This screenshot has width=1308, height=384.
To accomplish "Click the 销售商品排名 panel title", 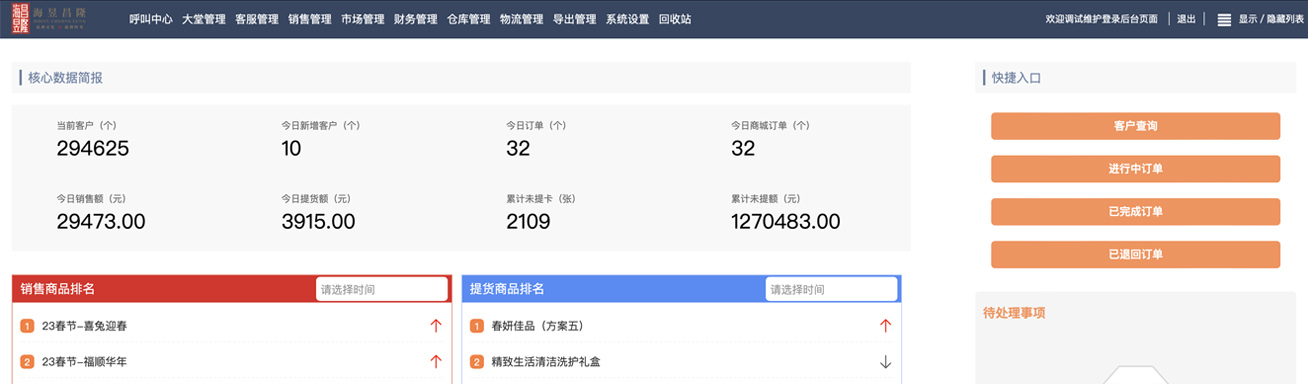I will [x=58, y=289].
